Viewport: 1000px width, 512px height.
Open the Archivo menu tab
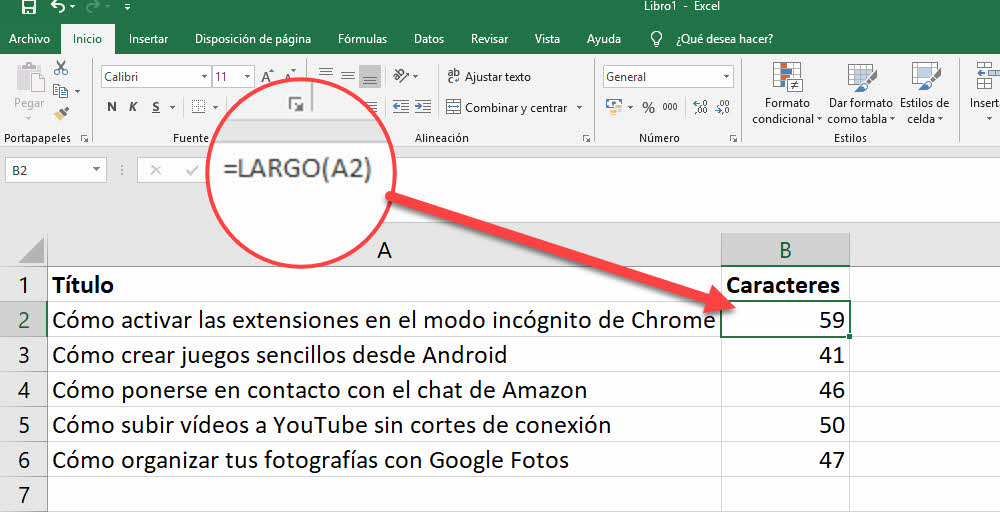tap(29, 39)
